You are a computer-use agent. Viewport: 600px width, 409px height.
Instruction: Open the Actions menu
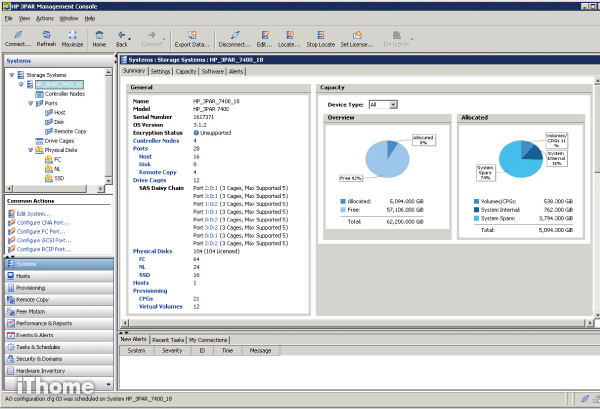pos(45,18)
